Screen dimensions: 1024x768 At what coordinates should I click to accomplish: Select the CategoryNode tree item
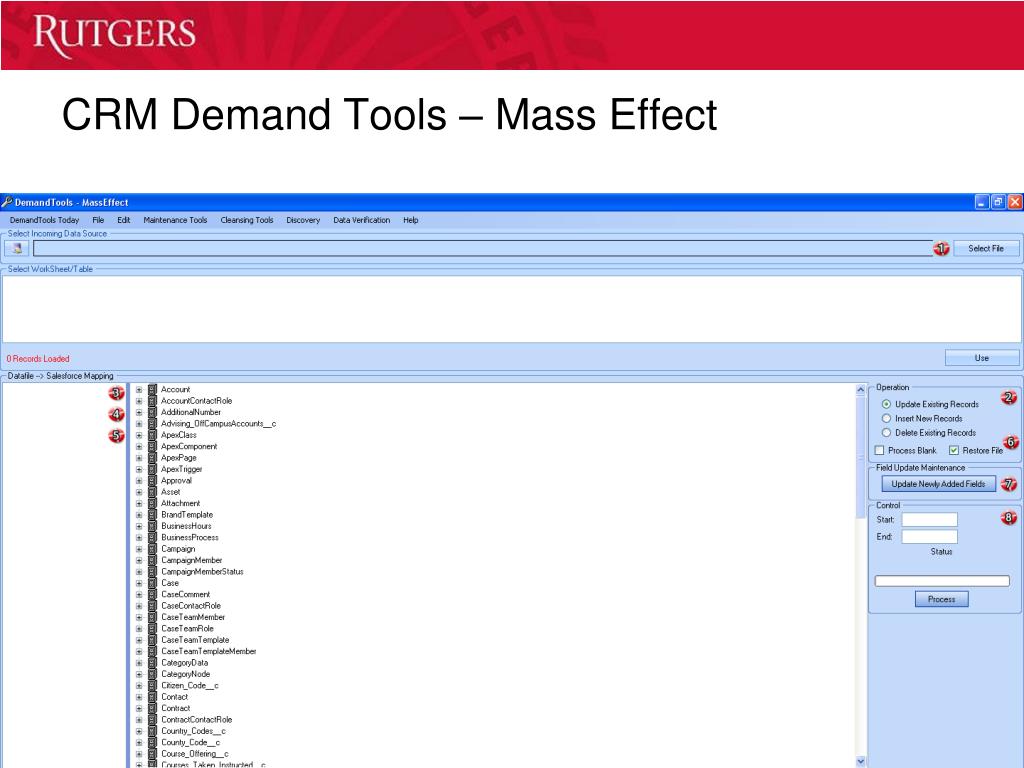(x=185, y=674)
